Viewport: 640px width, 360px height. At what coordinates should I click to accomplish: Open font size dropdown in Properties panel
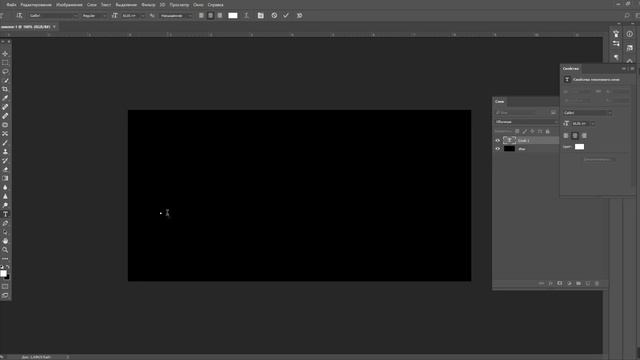(593, 123)
